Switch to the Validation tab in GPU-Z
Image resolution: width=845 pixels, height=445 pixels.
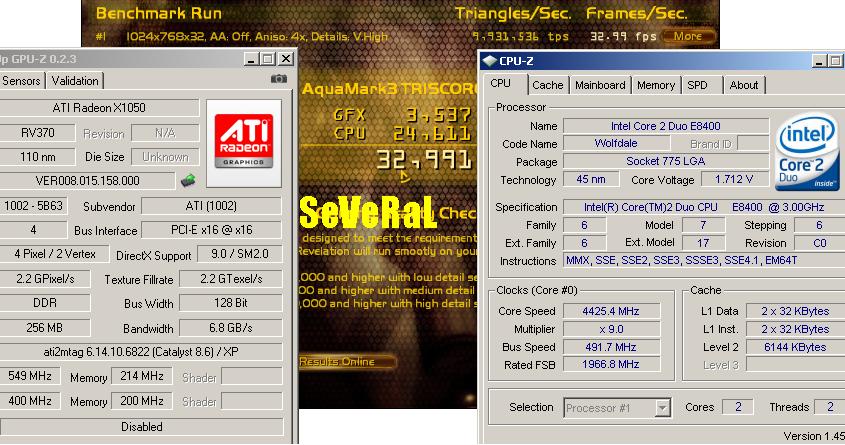tap(75, 81)
